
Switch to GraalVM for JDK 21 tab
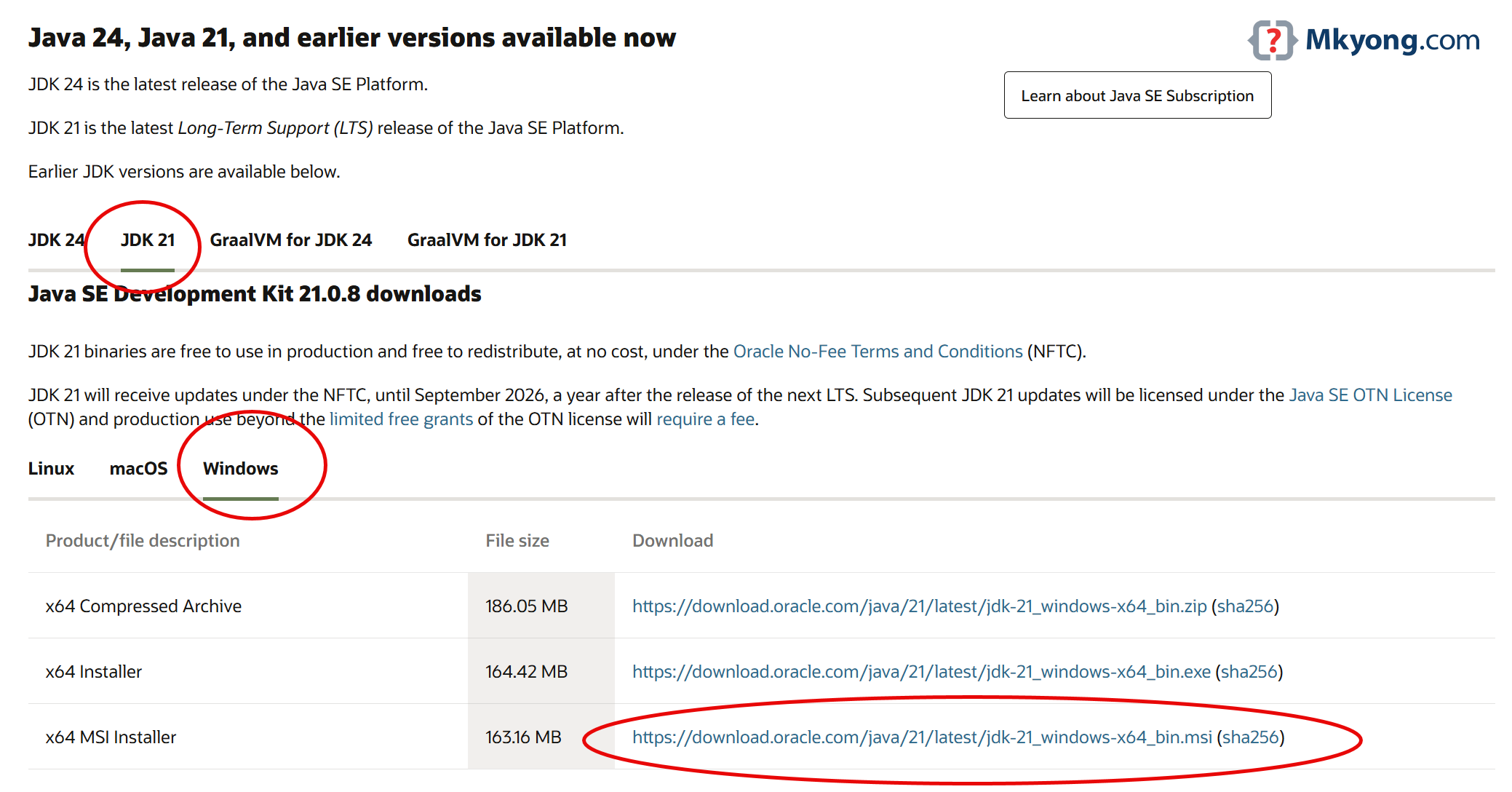487,240
